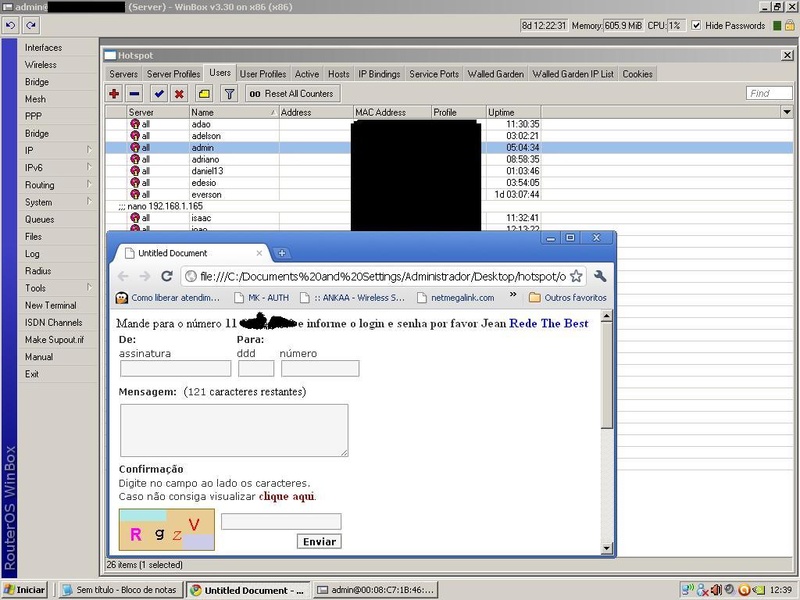The height and width of the screenshot is (600, 800).
Task: Click the volume icon in system tray
Action: [716, 590]
